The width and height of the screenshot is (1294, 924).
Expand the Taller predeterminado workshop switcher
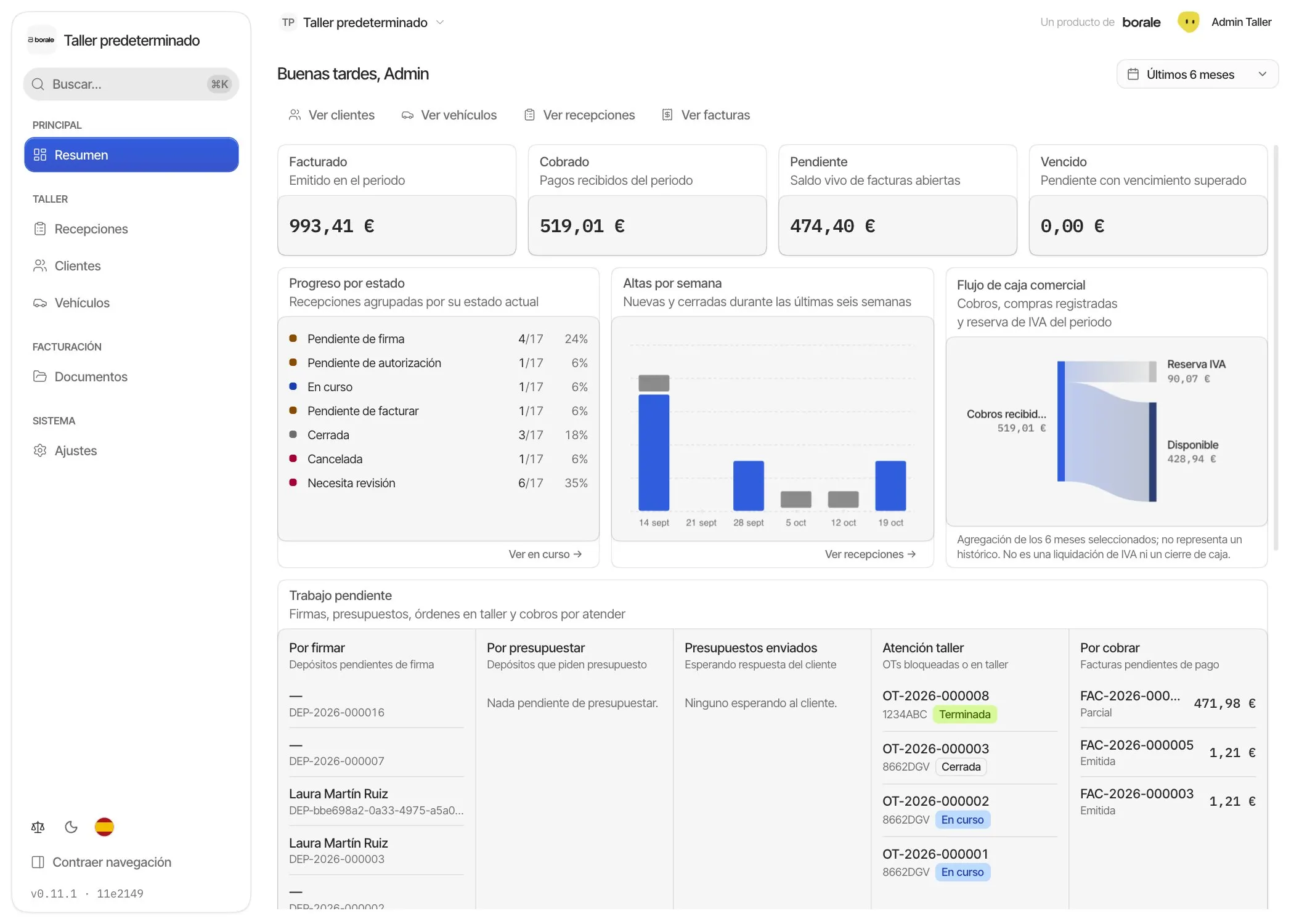click(362, 22)
